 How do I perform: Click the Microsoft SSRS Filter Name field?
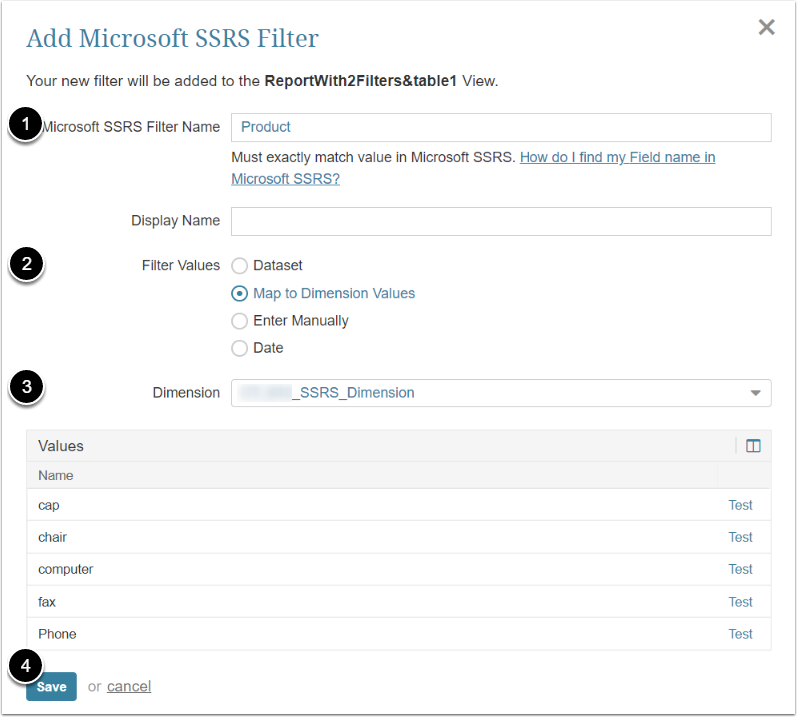point(500,127)
